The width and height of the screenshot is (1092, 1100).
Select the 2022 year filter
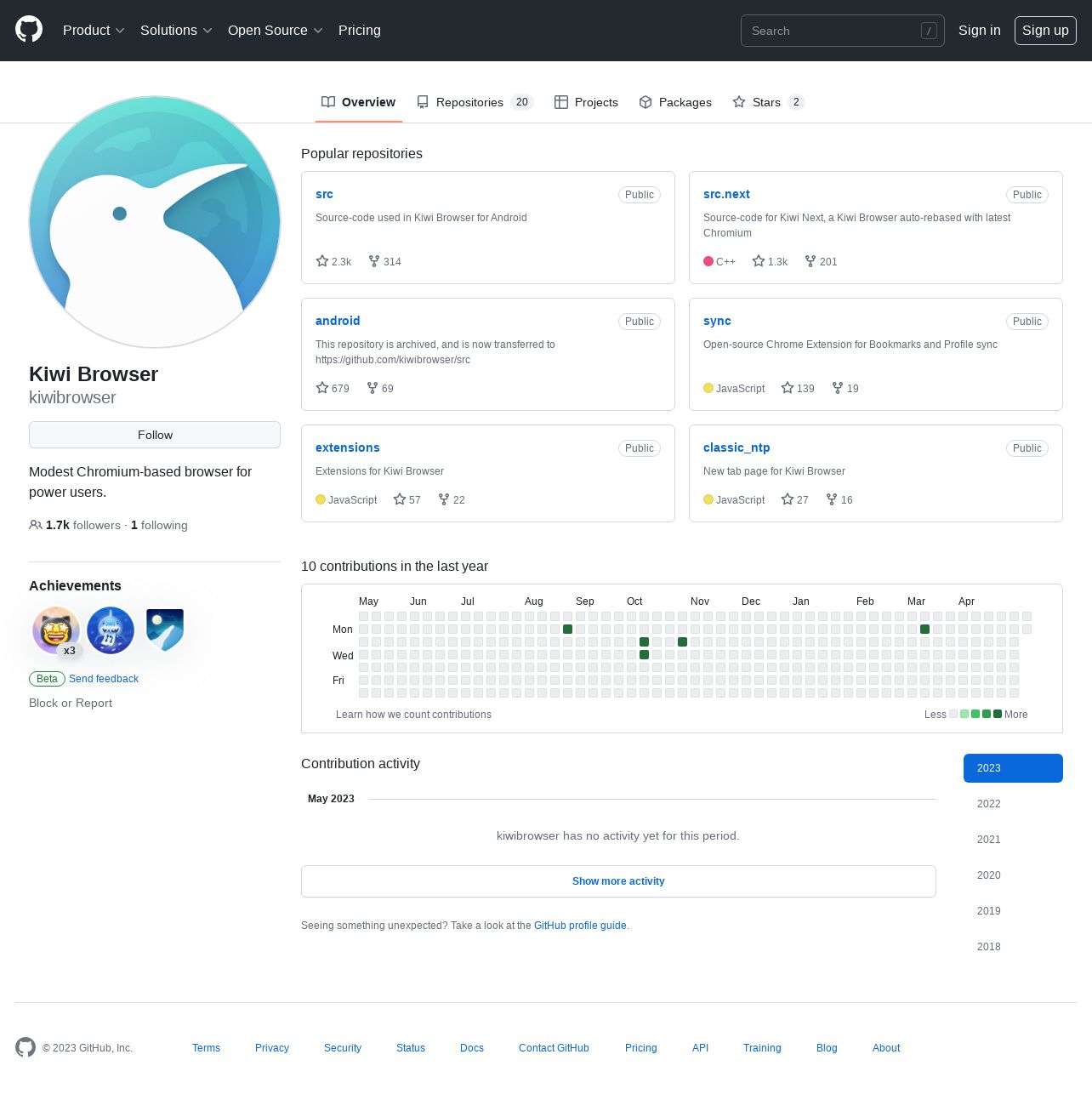pos(1013,804)
